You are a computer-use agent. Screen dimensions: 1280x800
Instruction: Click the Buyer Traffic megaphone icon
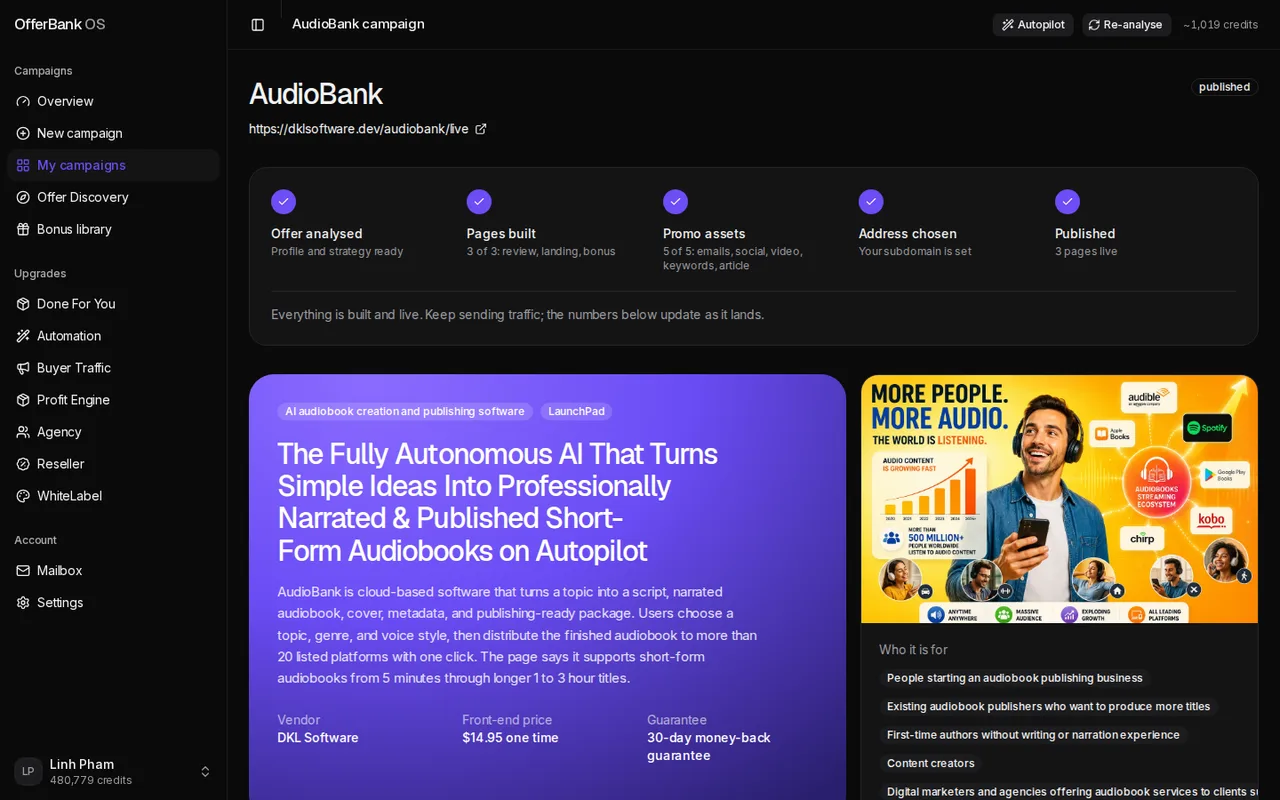[x=23, y=368]
